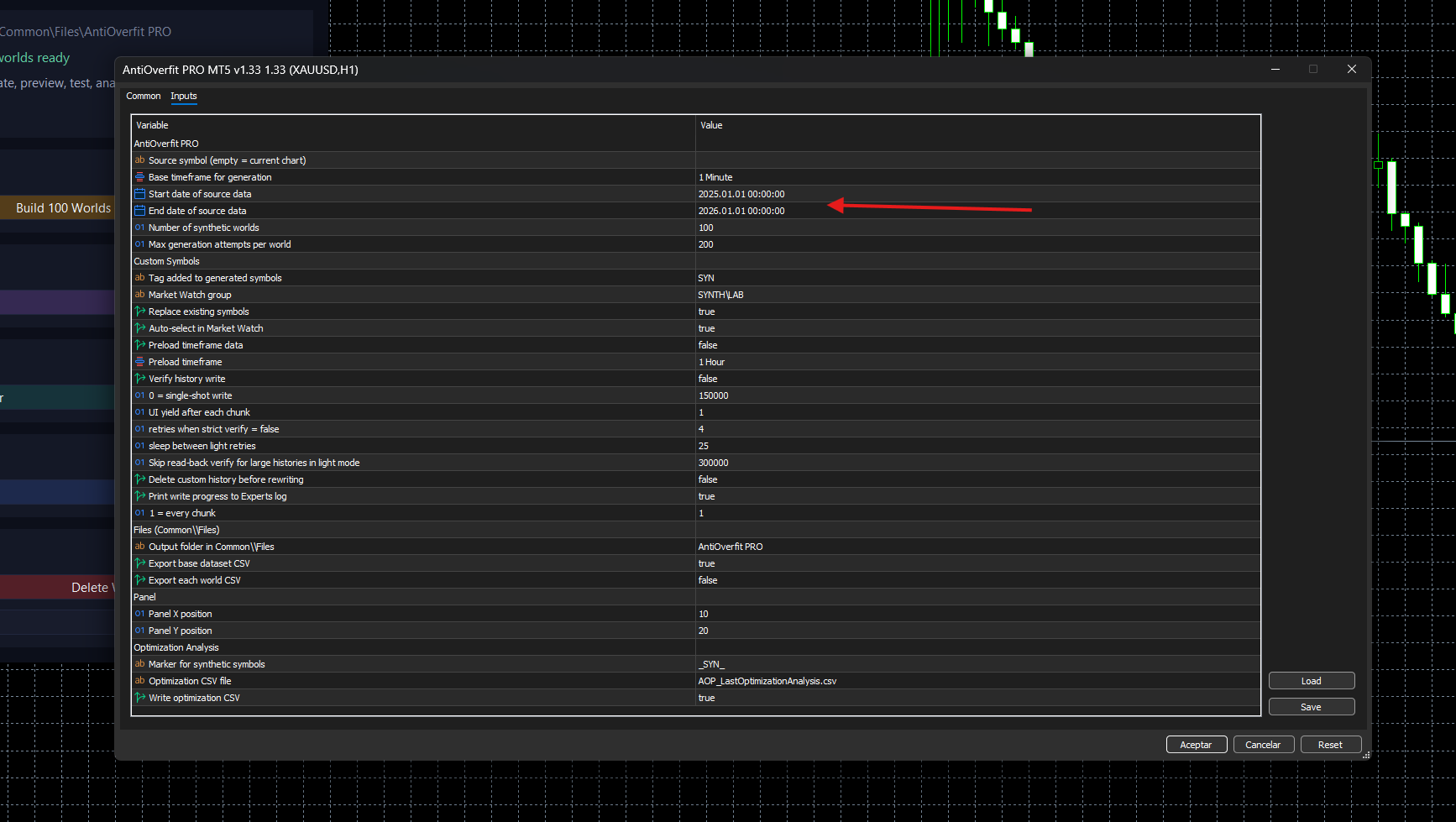The image size is (1456, 822).
Task: Toggle the Export each world CSV value
Action: click(977, 580)
